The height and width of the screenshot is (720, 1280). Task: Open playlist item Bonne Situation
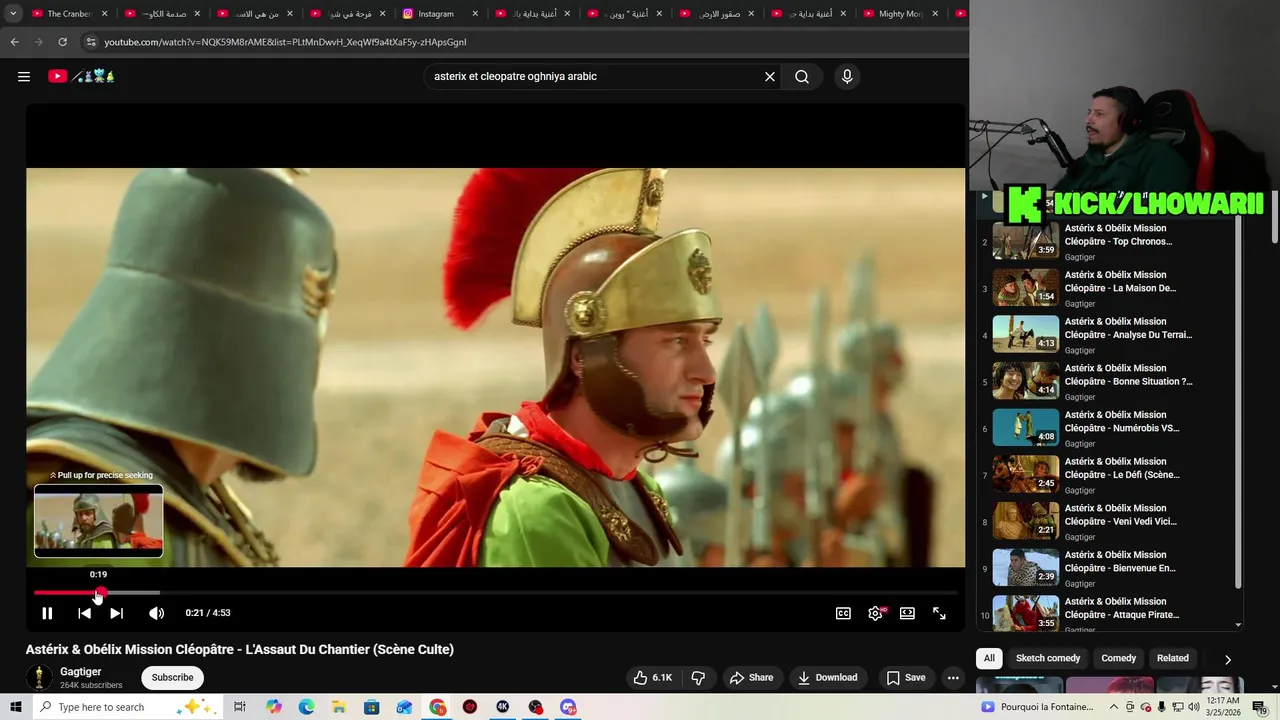(1108, 381)
